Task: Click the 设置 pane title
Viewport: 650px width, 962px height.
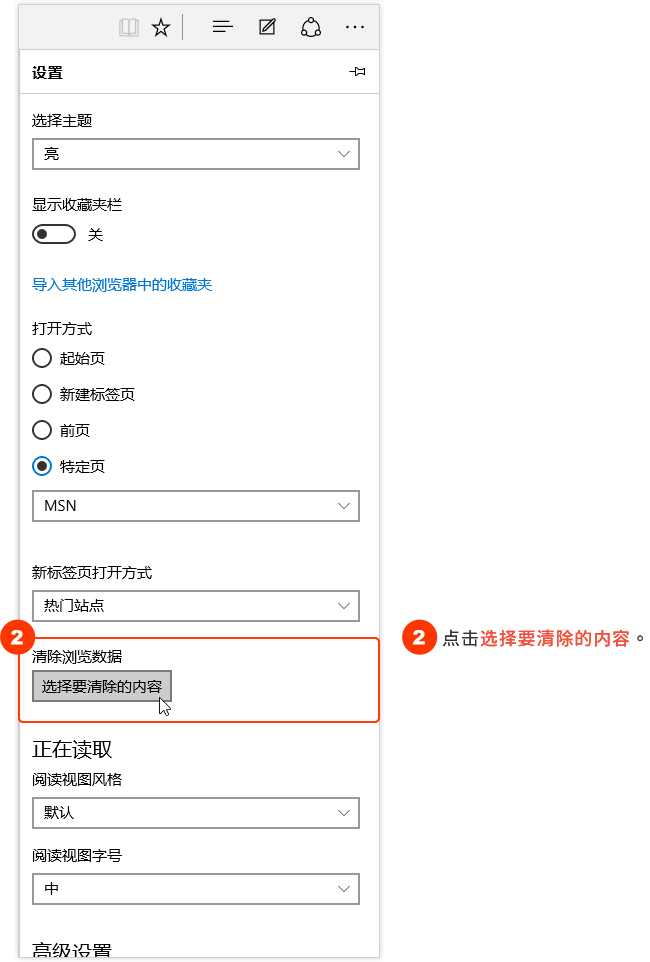Action: pos(47,72)
